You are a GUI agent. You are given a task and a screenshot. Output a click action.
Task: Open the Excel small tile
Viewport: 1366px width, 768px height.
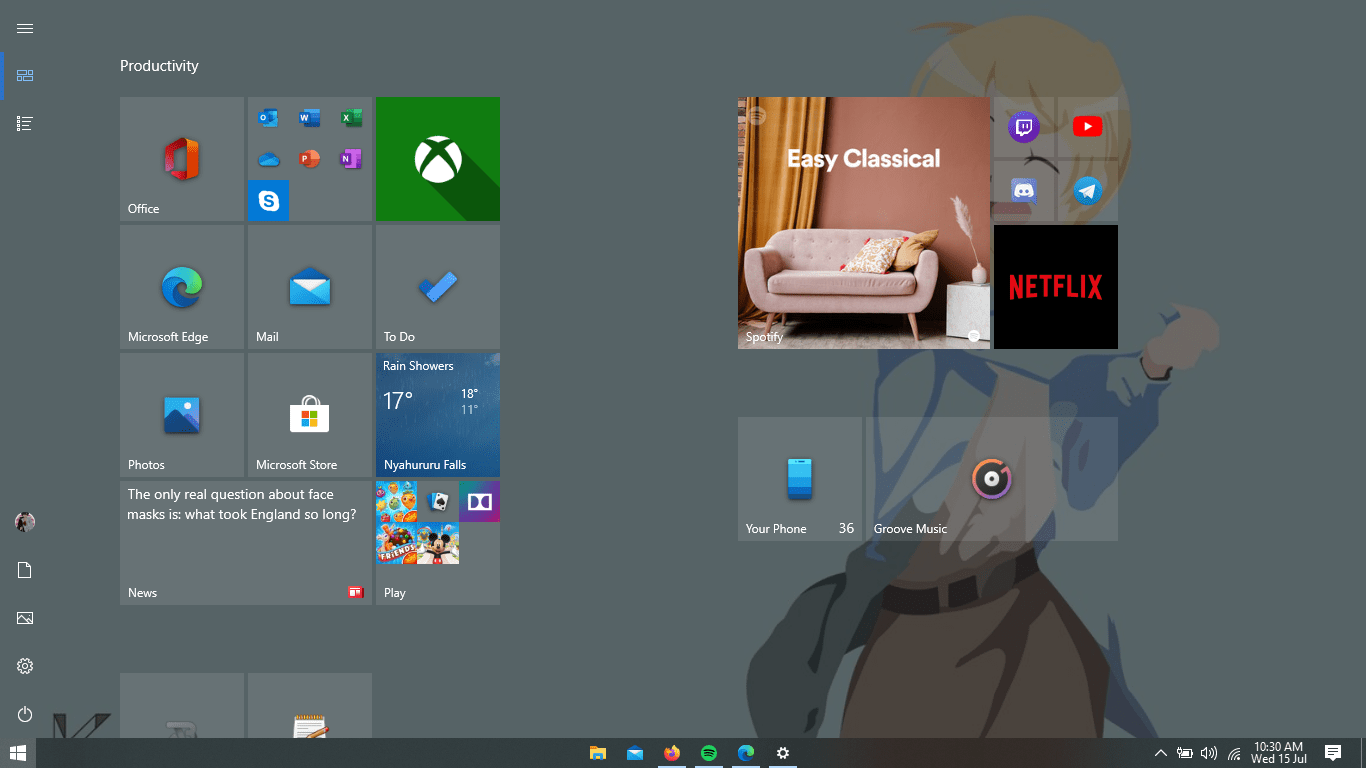click(351, 118)
